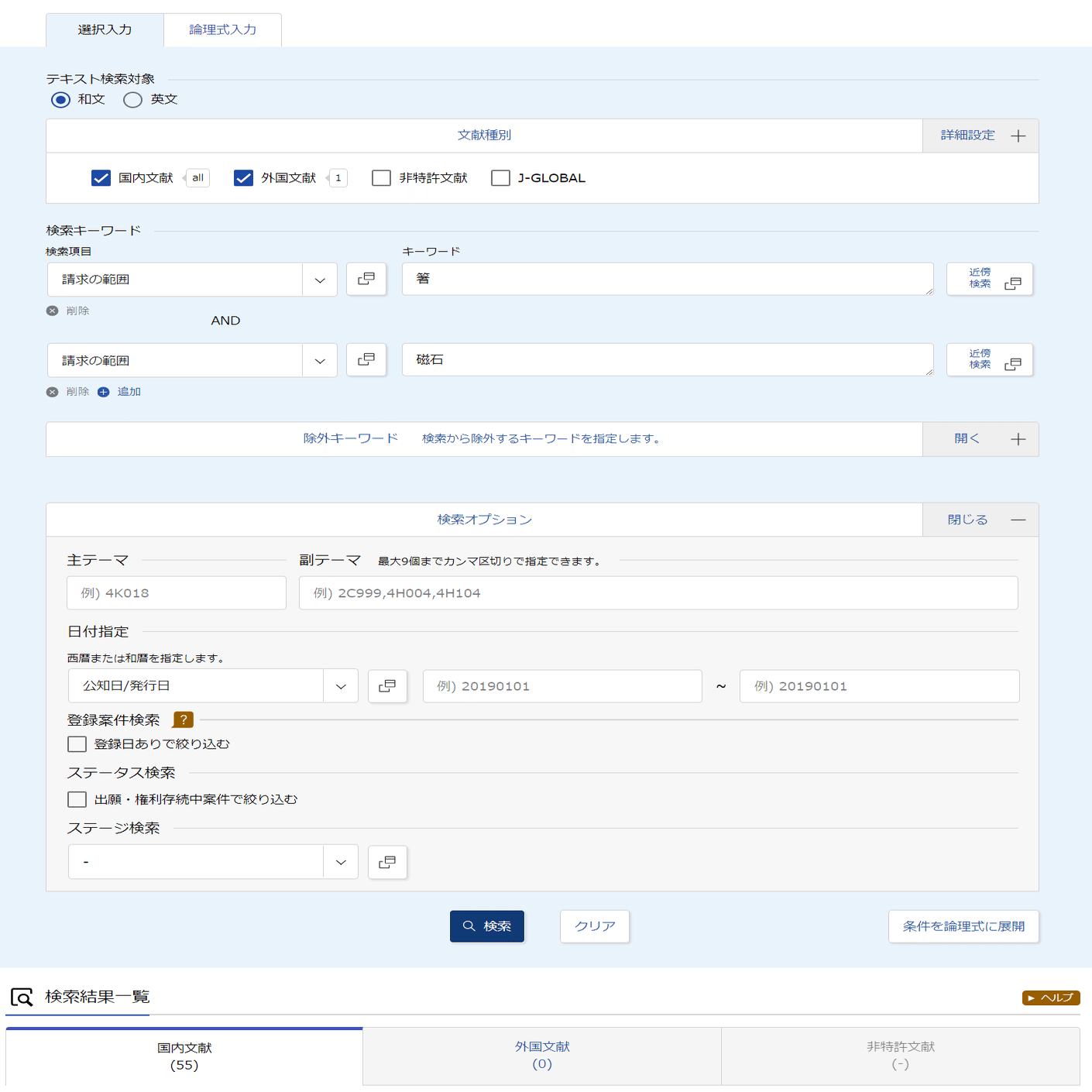Click the popup icon next to 公知日/発行日
Image resolution: width=1092 pixels, height=1092 pixels.
386,685
